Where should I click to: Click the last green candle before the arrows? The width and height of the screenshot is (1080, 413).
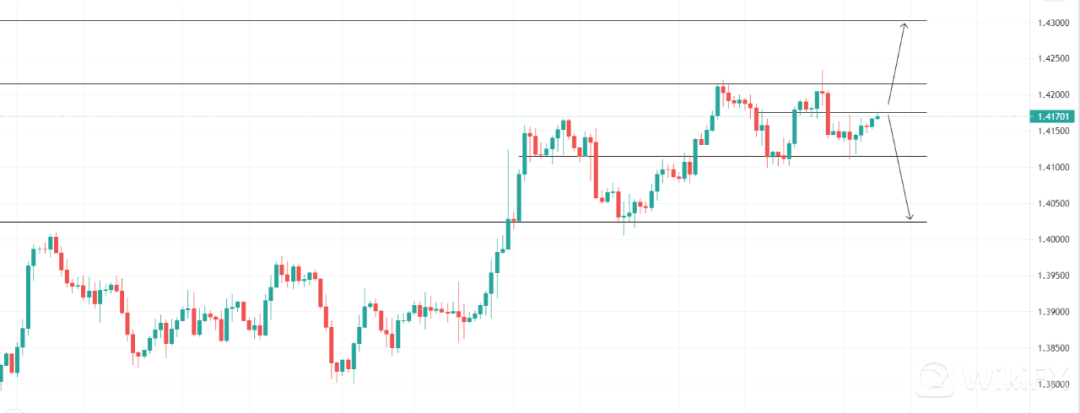tap(877, 117)
